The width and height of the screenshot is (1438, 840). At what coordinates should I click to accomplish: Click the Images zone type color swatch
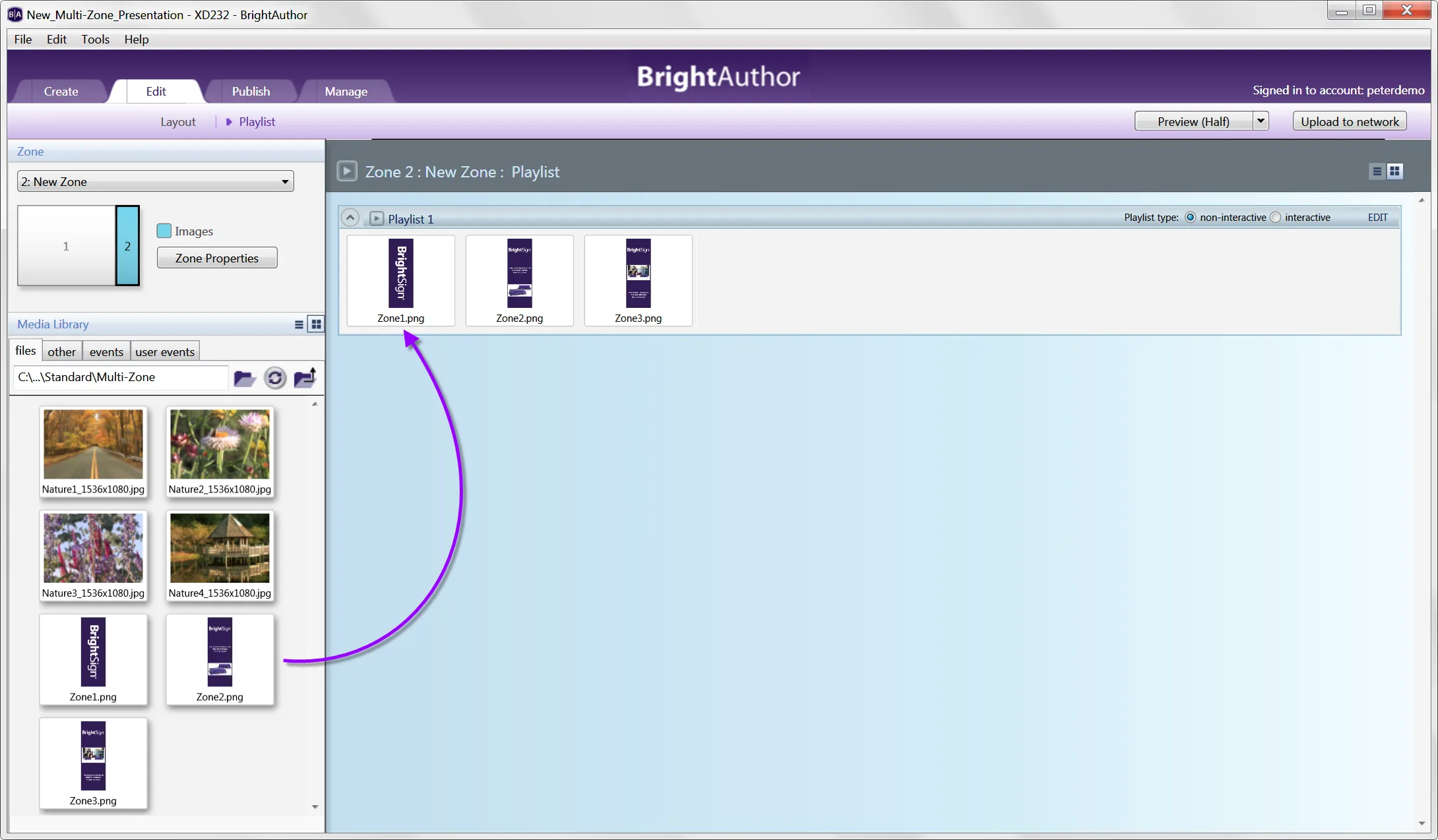tap(164, 231)
